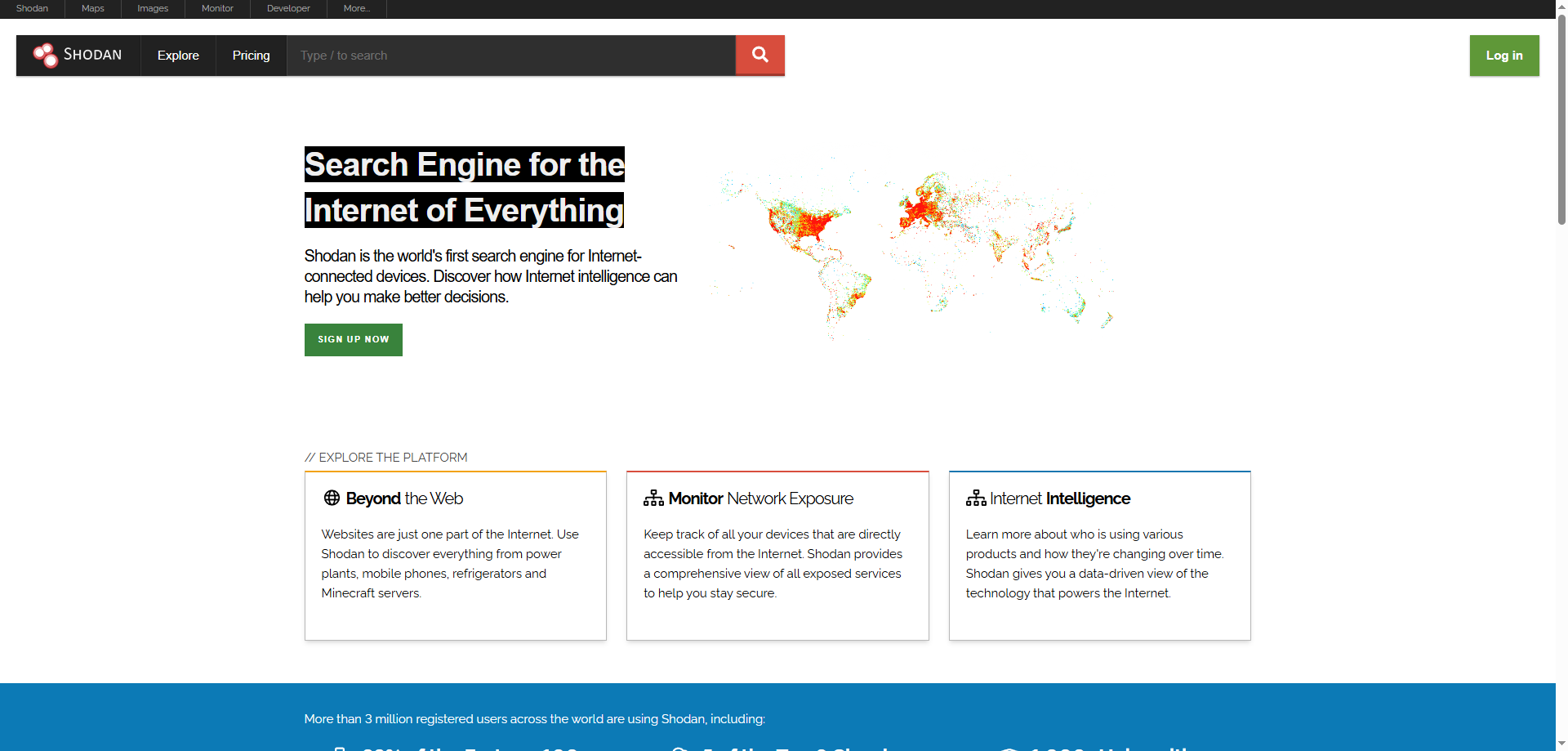1568x751 pixels.
Task: Open the Monitor top bar link
Action: tap(217, 8)
